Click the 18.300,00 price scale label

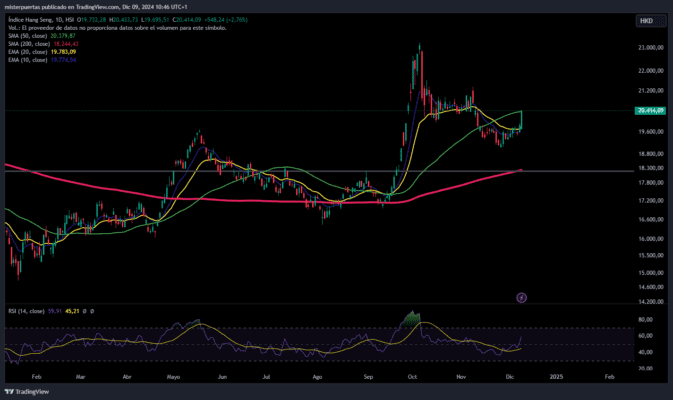point(651,168)
